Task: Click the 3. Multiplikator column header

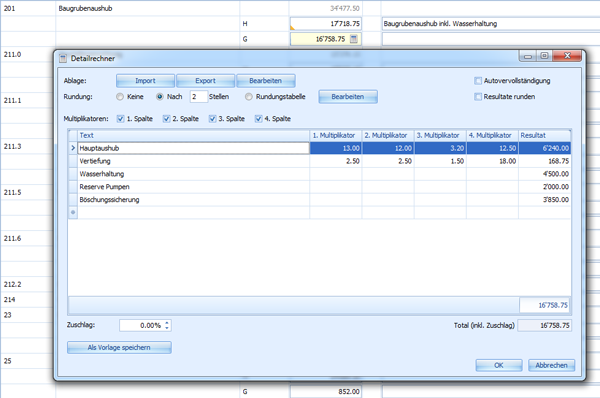Action: point(440,135)
